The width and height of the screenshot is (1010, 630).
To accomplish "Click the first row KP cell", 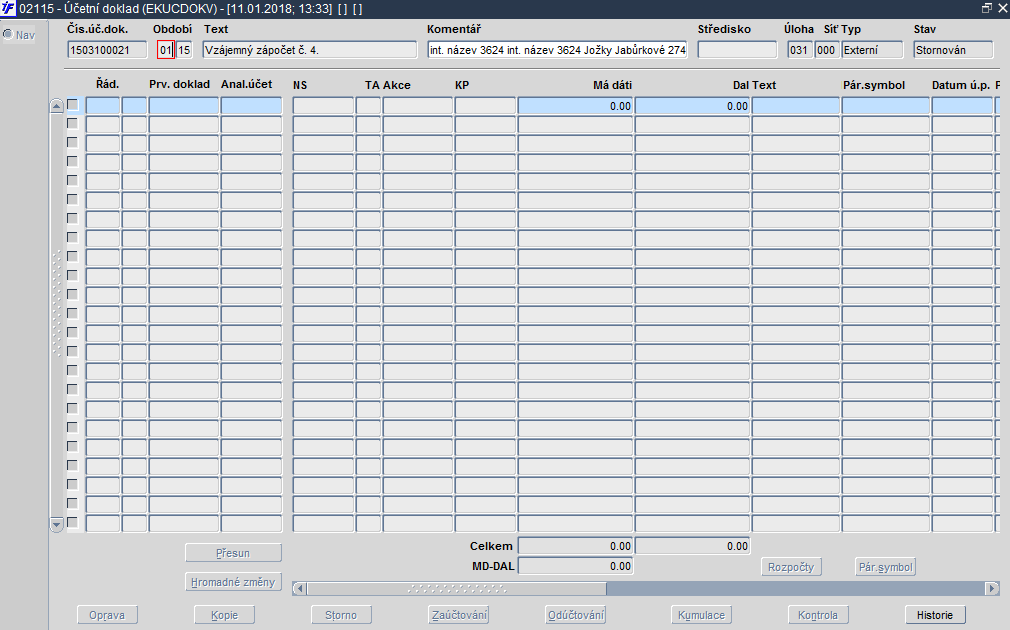I will pyautogui.click(x=485, y=106).
